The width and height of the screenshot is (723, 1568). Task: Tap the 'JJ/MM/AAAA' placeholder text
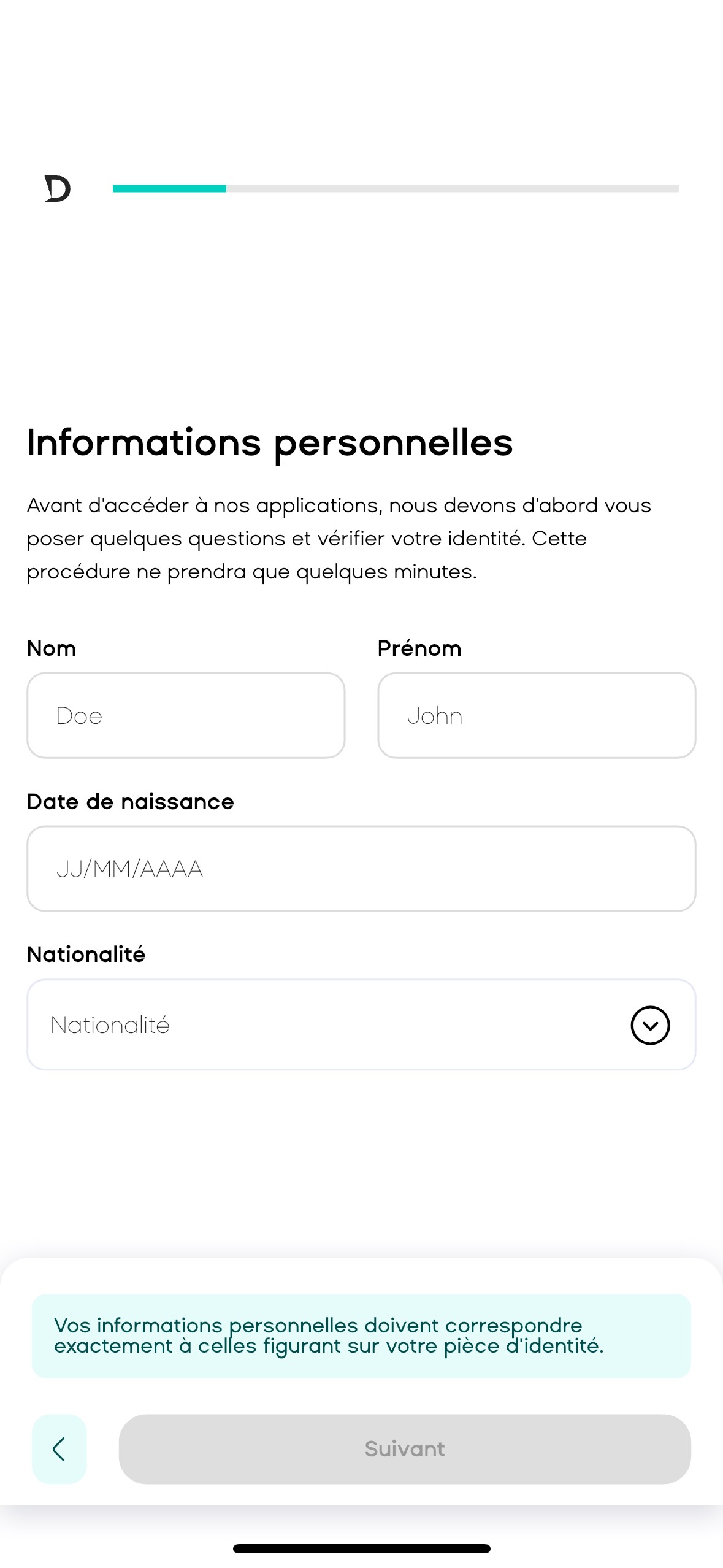(x=129, y=869)
